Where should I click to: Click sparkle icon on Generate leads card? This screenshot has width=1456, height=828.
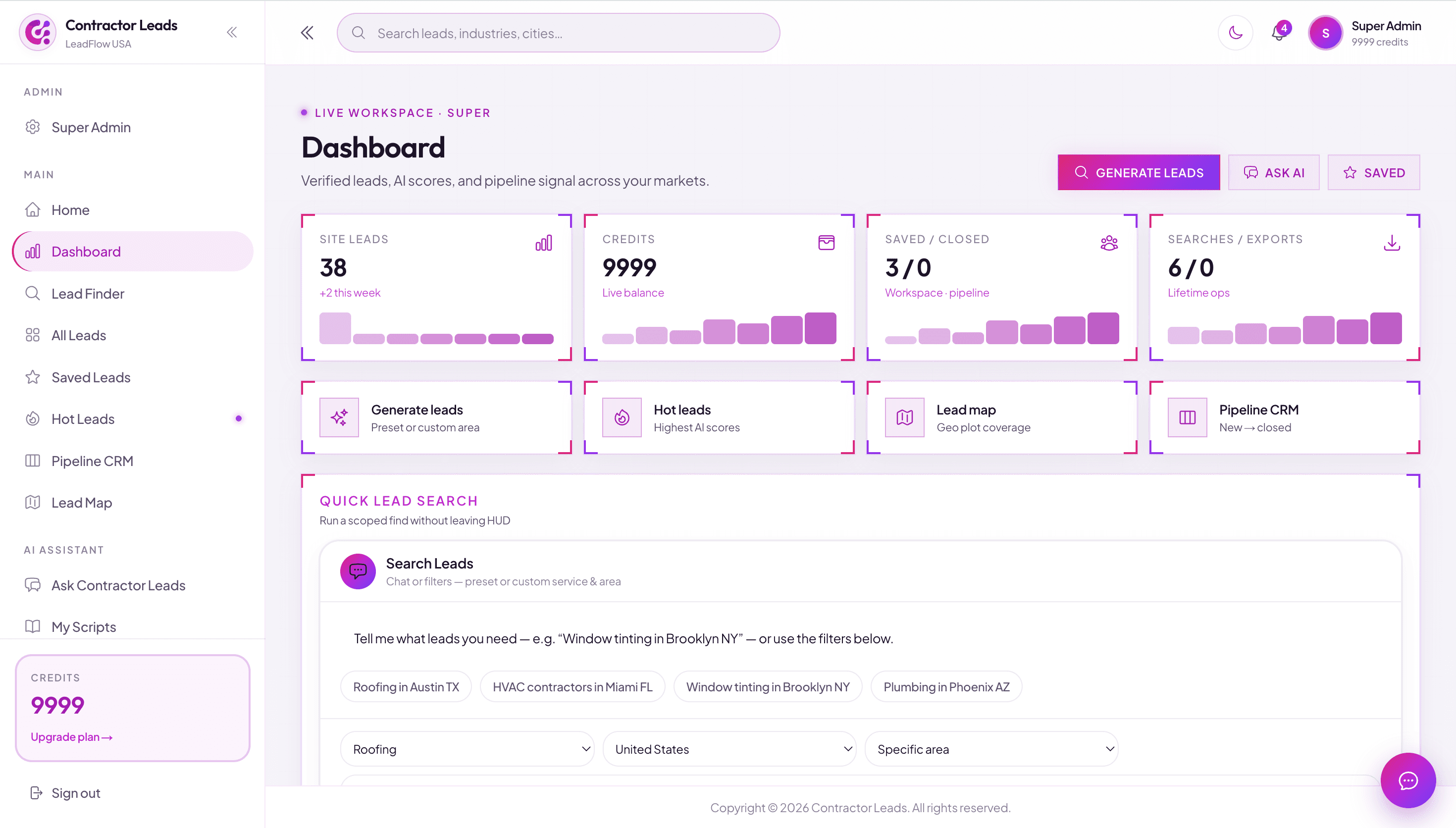[x=339, y=417]
